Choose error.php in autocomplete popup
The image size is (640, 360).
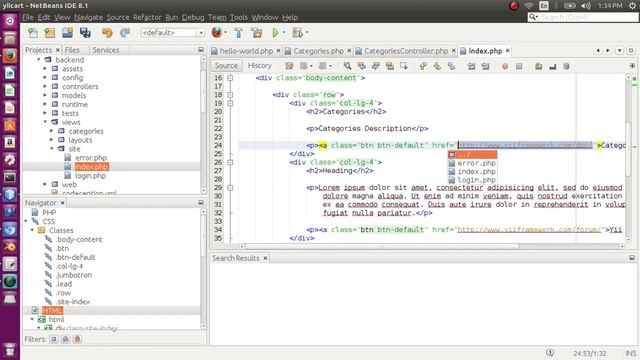pyautogui.click(x=472, y=163)
